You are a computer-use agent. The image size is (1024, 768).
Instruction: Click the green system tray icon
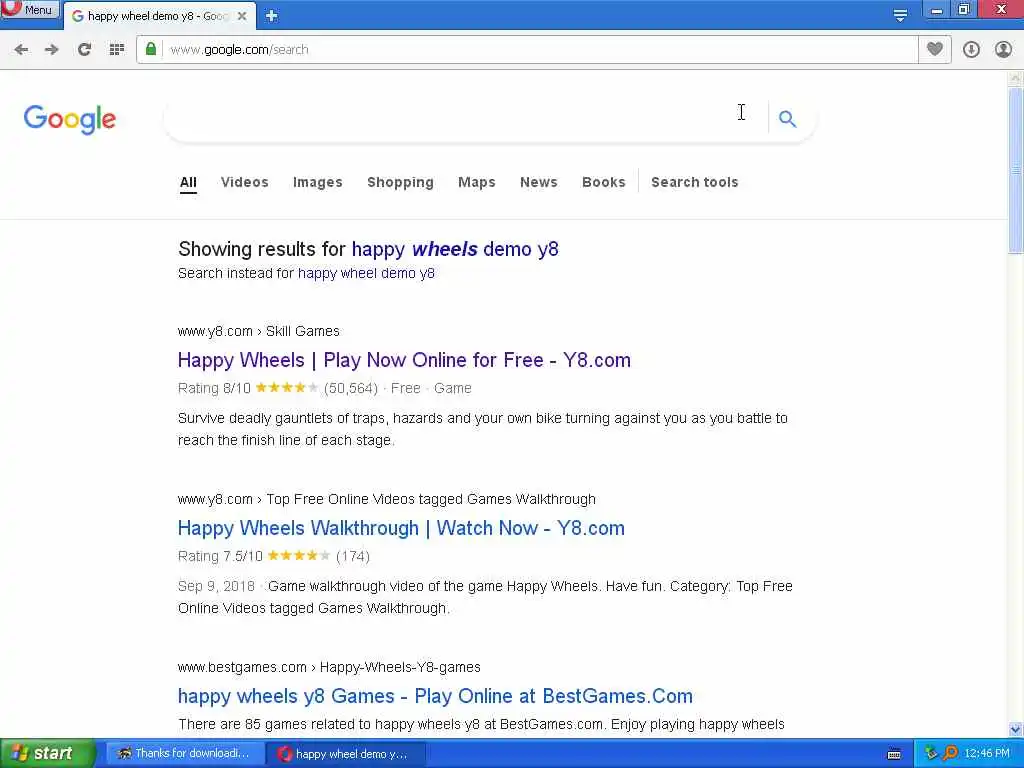click(931, 754)
